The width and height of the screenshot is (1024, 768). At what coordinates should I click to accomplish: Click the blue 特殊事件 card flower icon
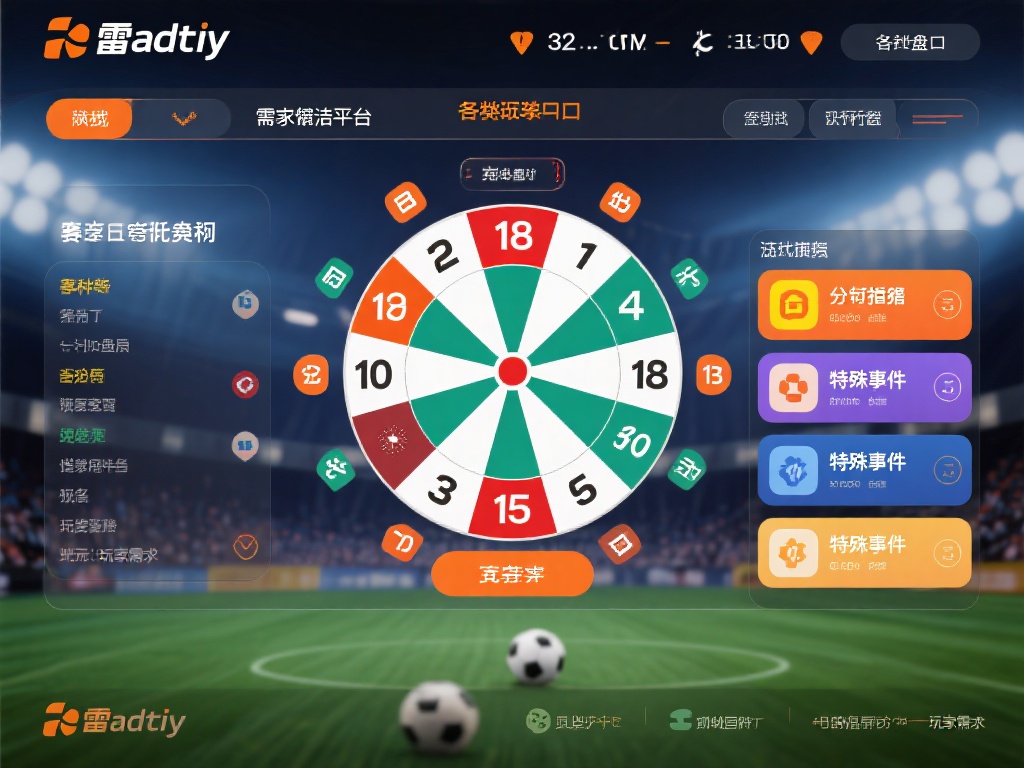(x=793, y=470)
